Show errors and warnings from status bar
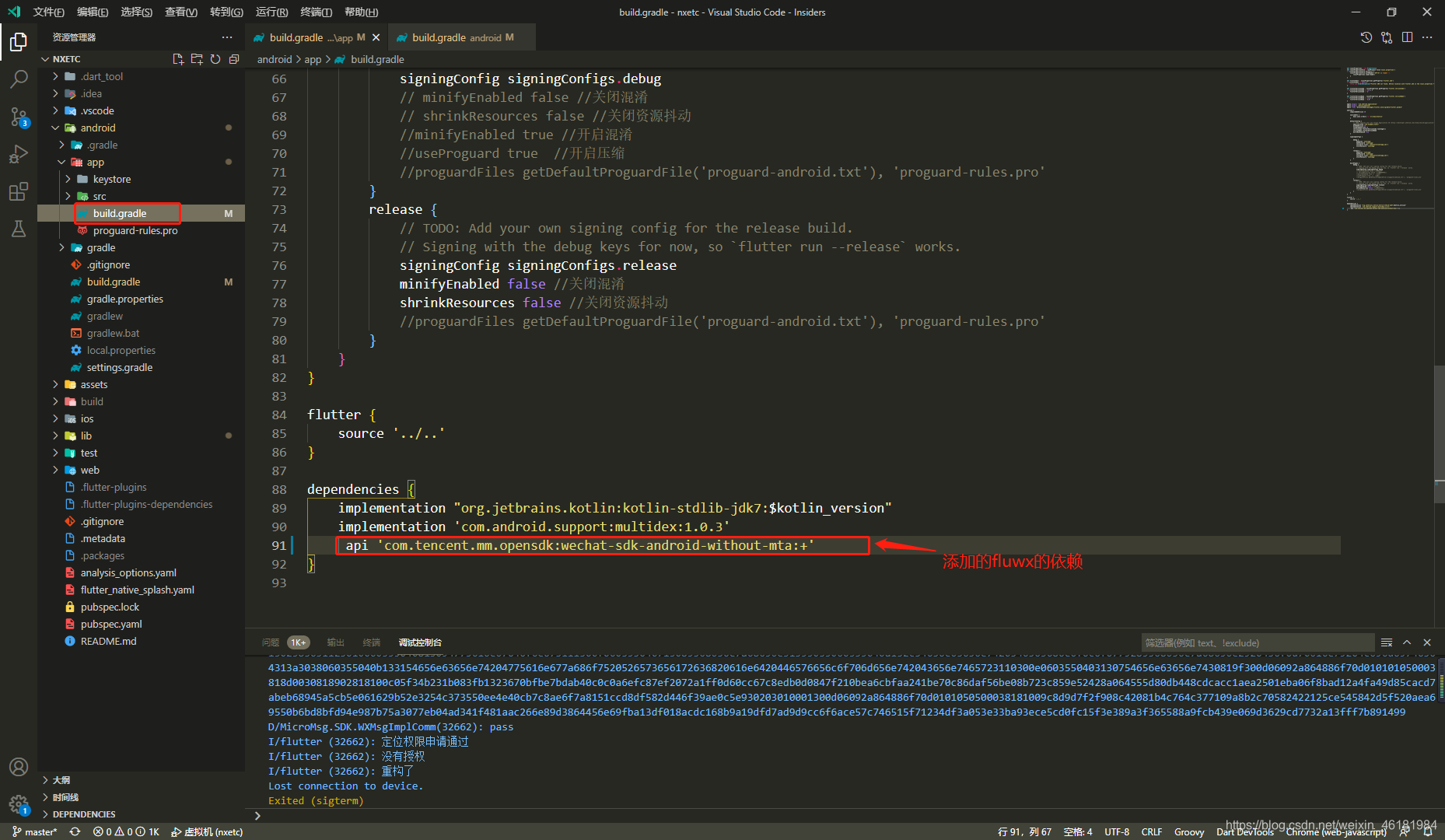This screenshot has width=1445, height=840. point(126,831)
